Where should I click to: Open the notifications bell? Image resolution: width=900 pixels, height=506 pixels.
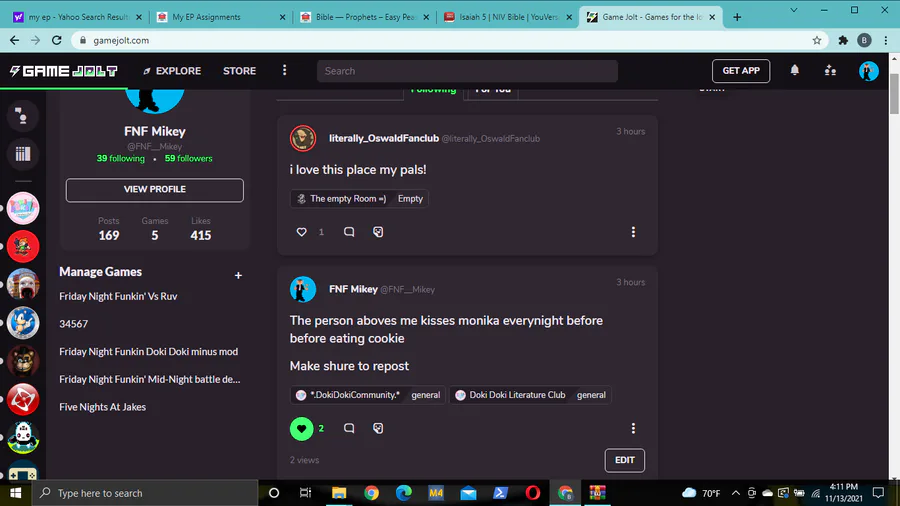(794, 70)
